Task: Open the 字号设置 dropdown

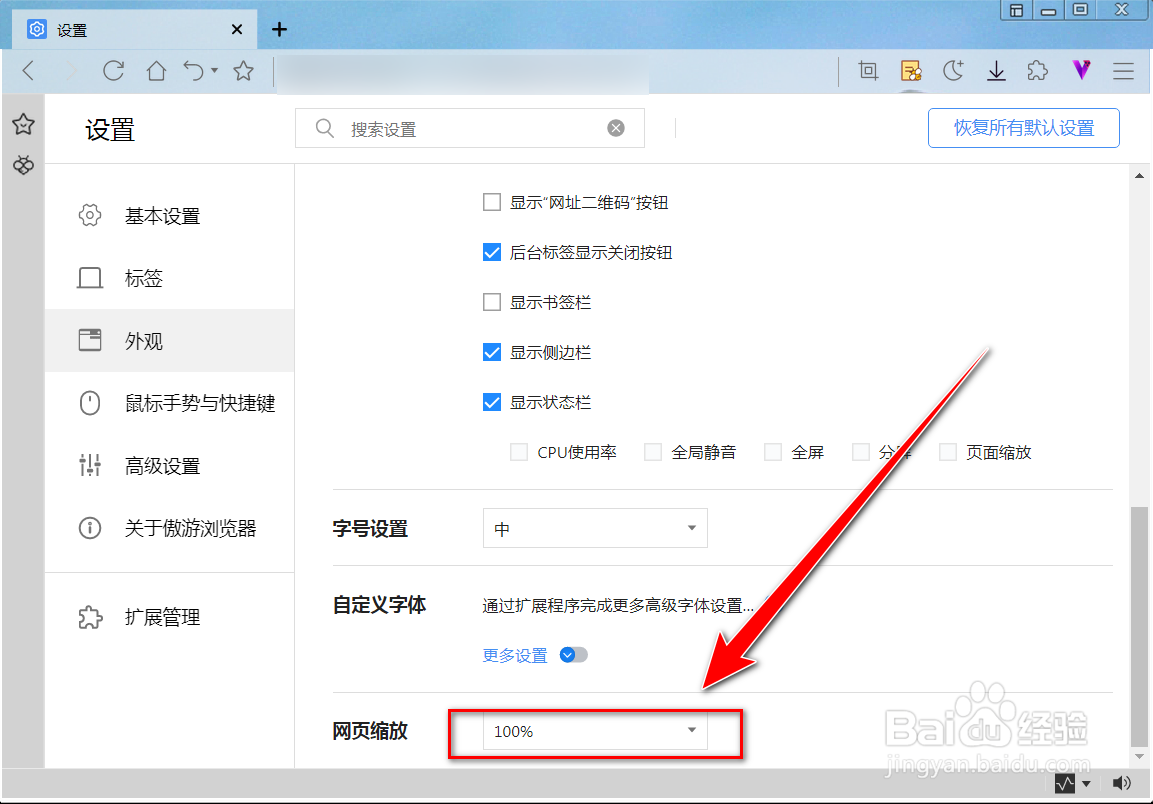Action: click(x=595, y=528)
